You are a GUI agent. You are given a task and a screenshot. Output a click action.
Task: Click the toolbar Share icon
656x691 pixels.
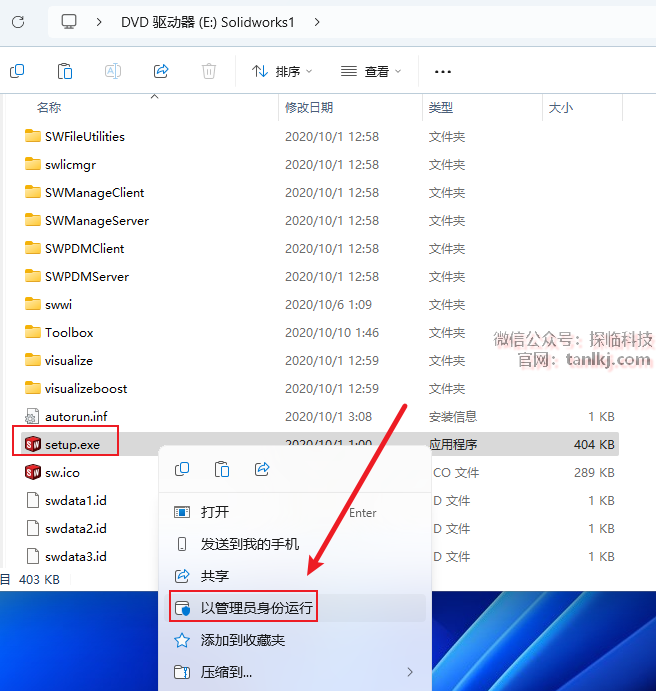[161, 71]
